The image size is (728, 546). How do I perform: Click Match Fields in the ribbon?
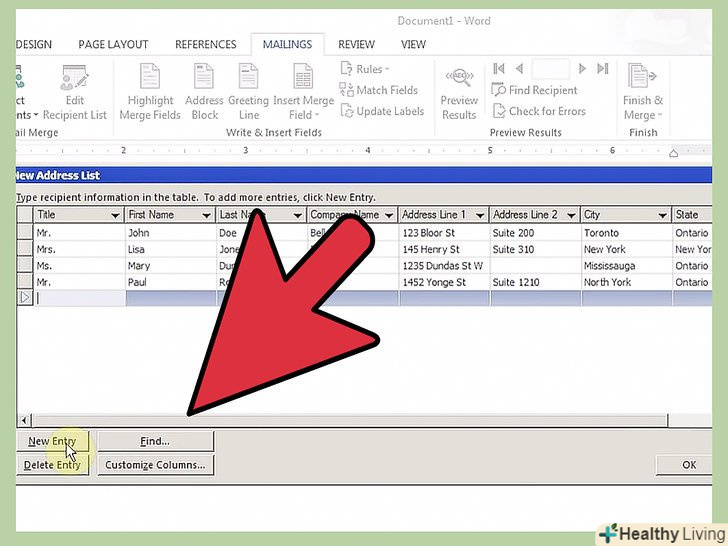click(x=378, y=90)
